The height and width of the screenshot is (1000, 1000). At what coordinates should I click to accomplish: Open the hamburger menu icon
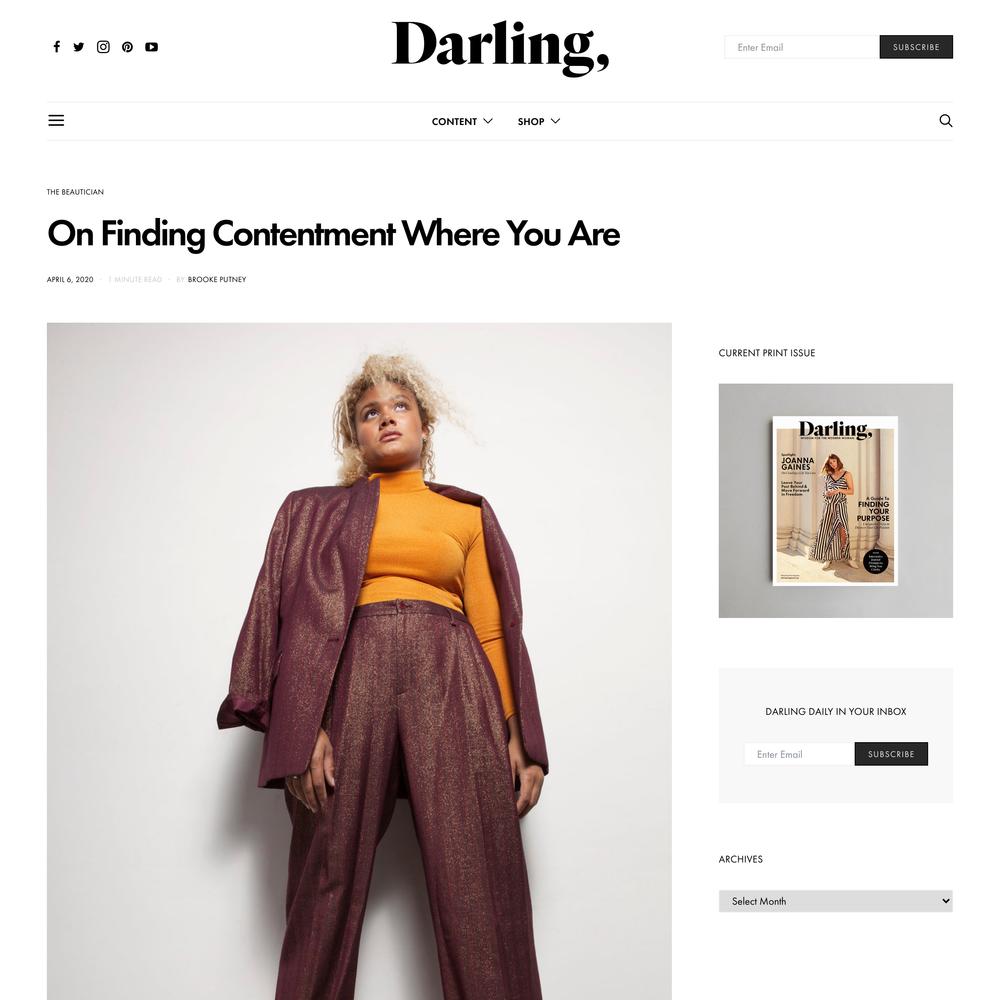[56, 121]
